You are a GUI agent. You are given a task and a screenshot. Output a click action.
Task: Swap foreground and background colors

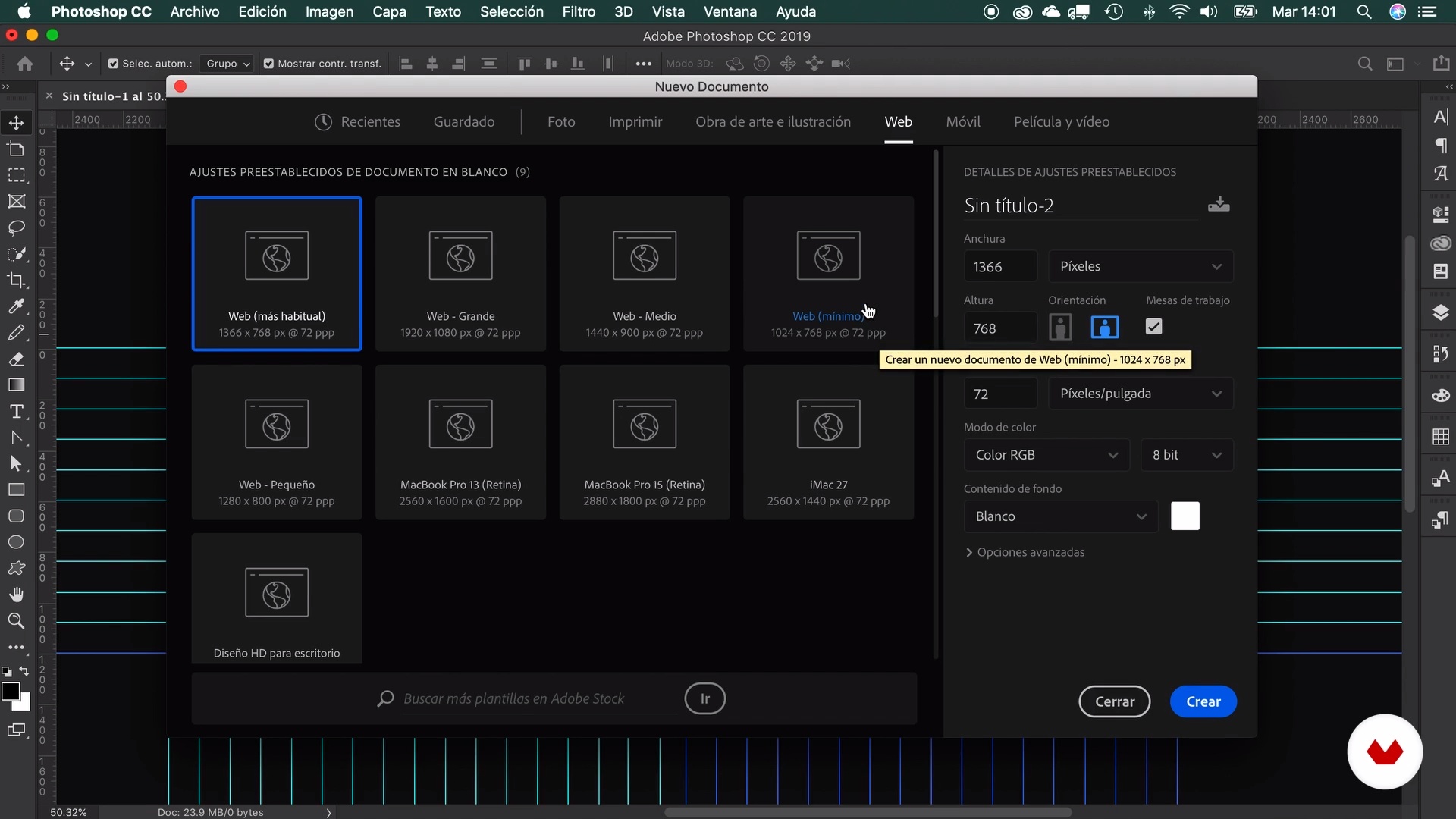(24, 671)
